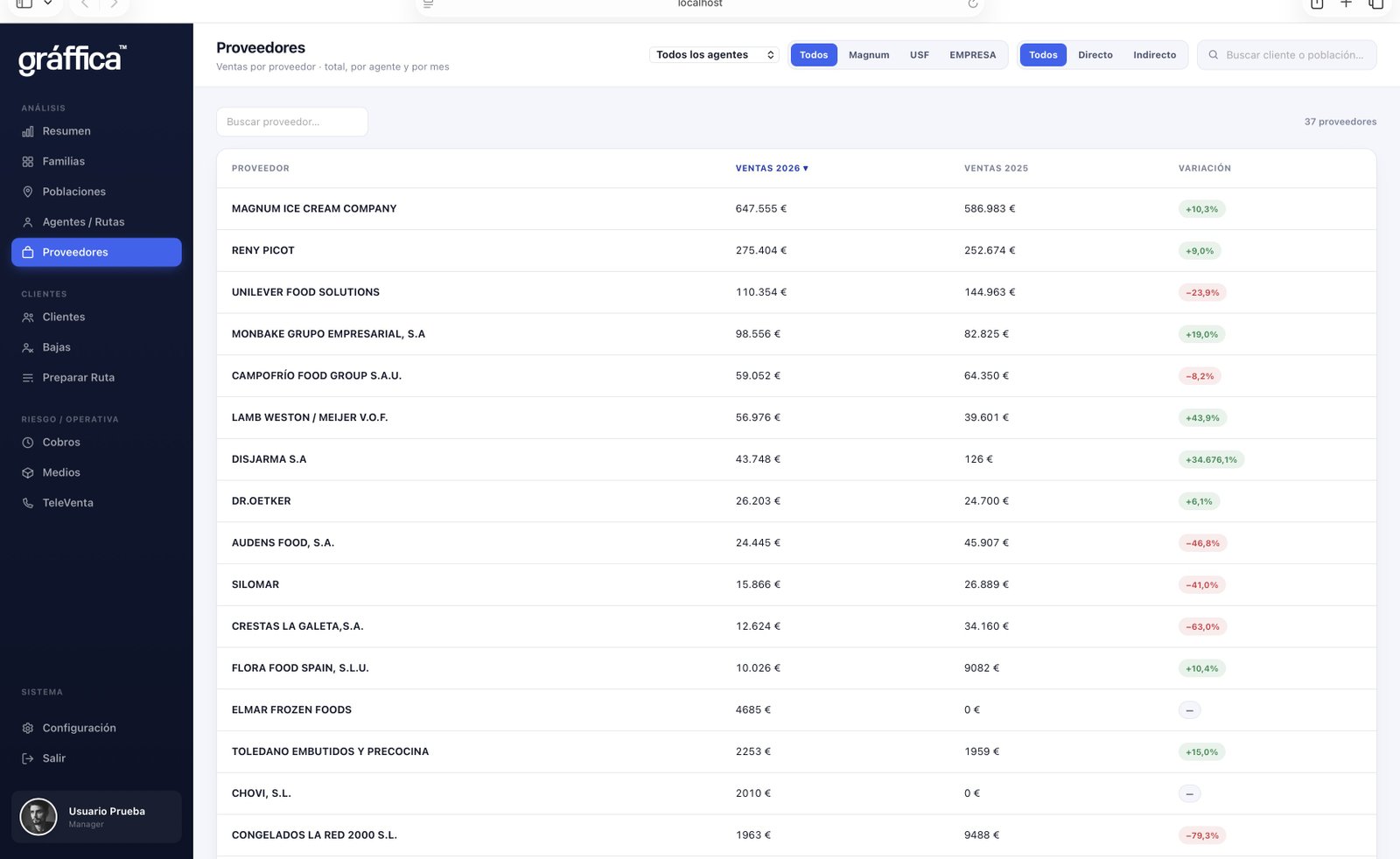This screenshot has height=859, width=1400.
Task: Focus the Buscar cliente o población field
Action: 1286,55
